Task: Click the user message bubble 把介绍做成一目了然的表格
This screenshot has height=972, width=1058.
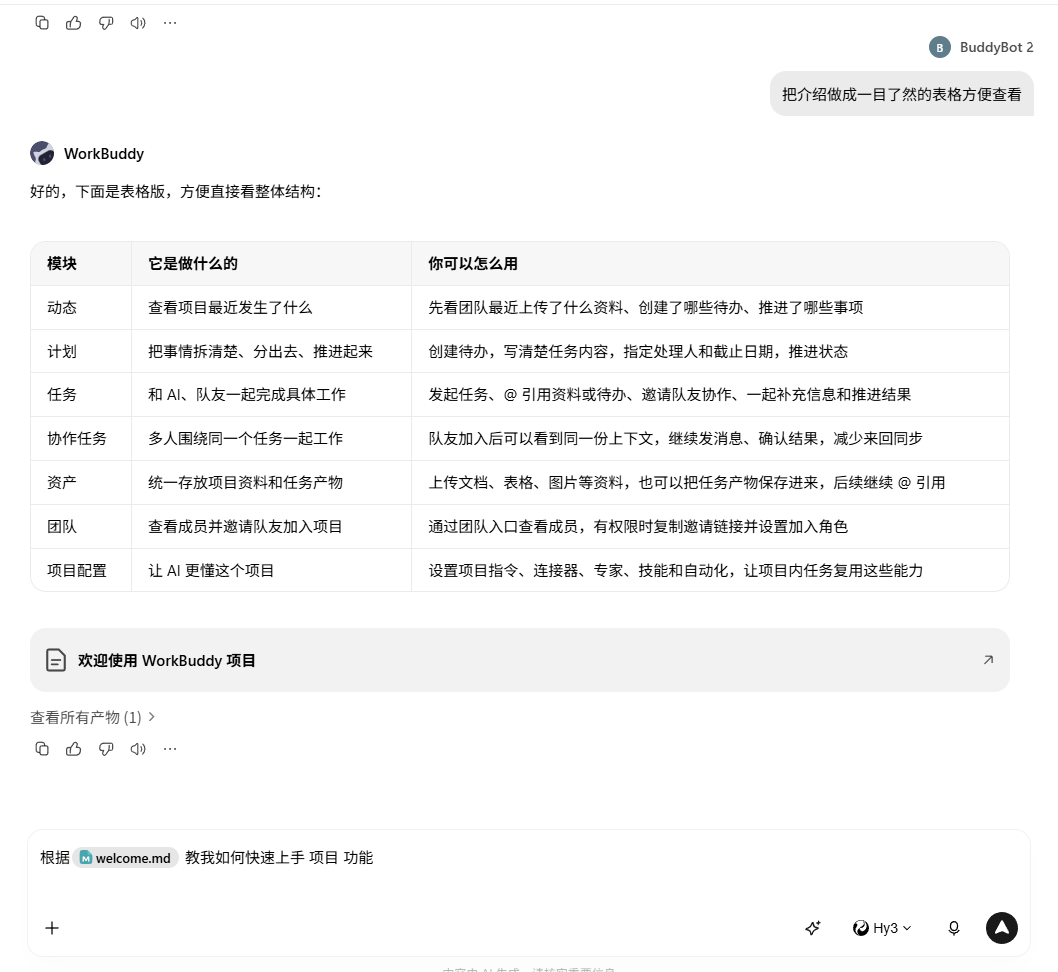Action: click(x=901, y=94)
